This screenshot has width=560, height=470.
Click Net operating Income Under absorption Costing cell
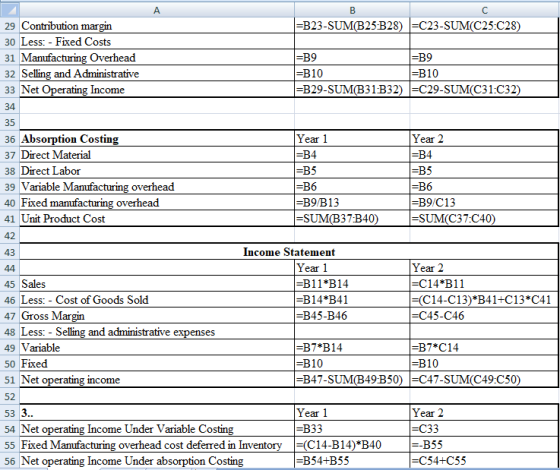point(157,461)
